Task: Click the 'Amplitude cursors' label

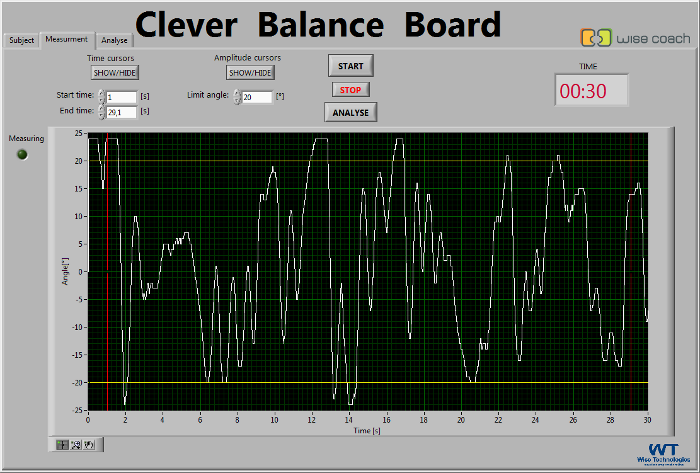Action: pyautogui.click(x=247, y=58)
